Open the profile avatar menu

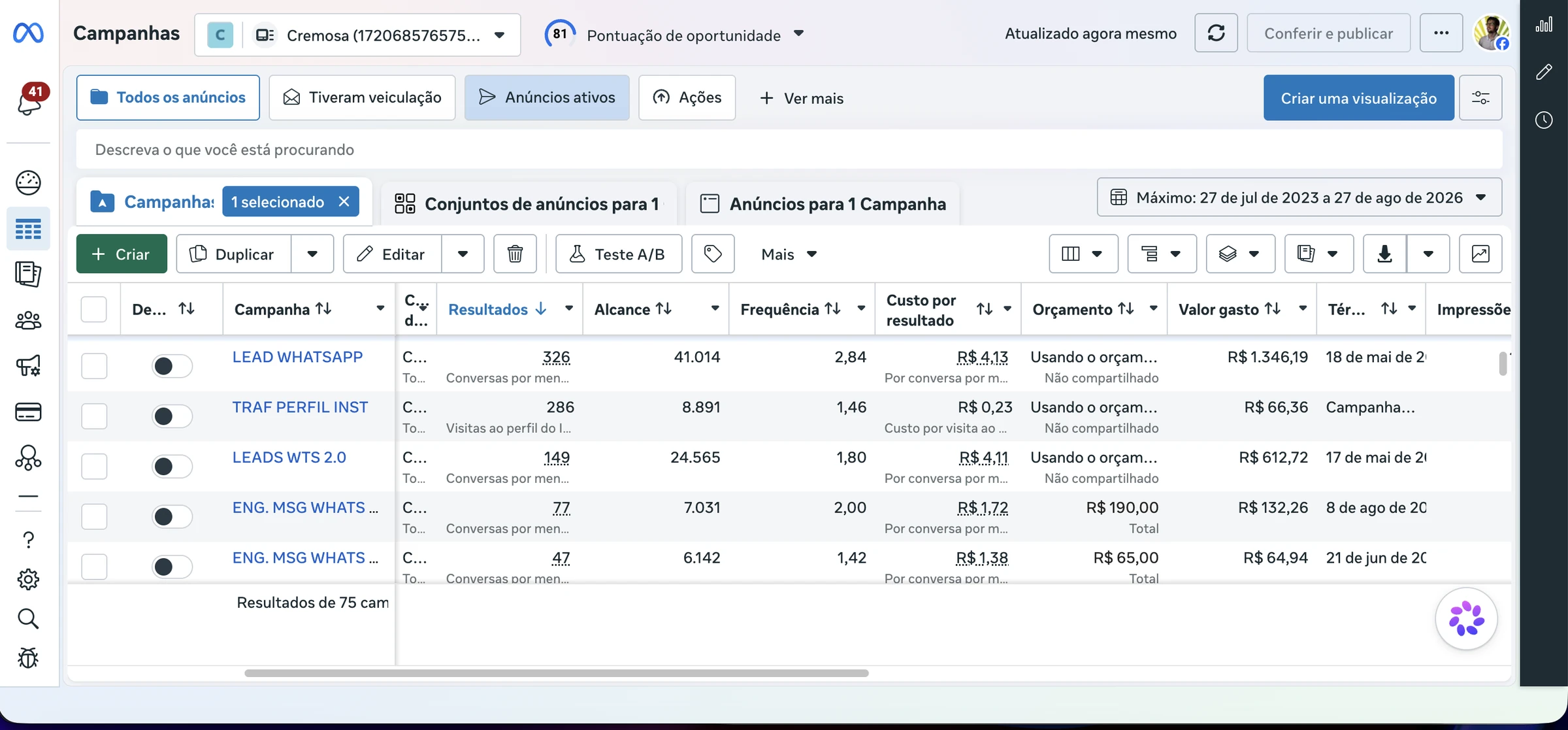(1492, 33)
